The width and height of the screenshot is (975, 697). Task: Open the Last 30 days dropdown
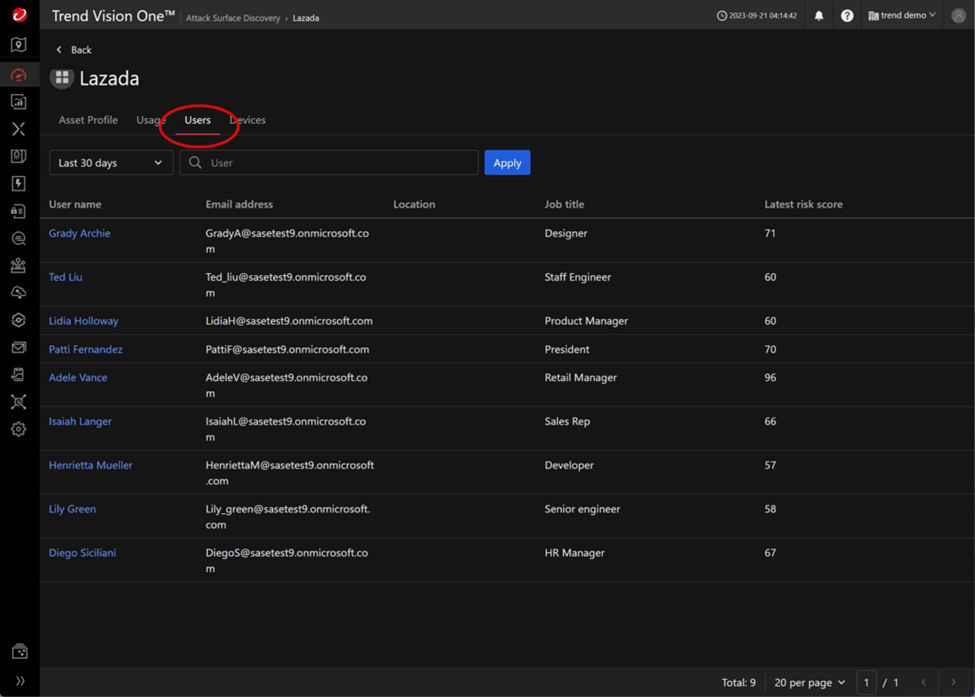pos(111,162)
